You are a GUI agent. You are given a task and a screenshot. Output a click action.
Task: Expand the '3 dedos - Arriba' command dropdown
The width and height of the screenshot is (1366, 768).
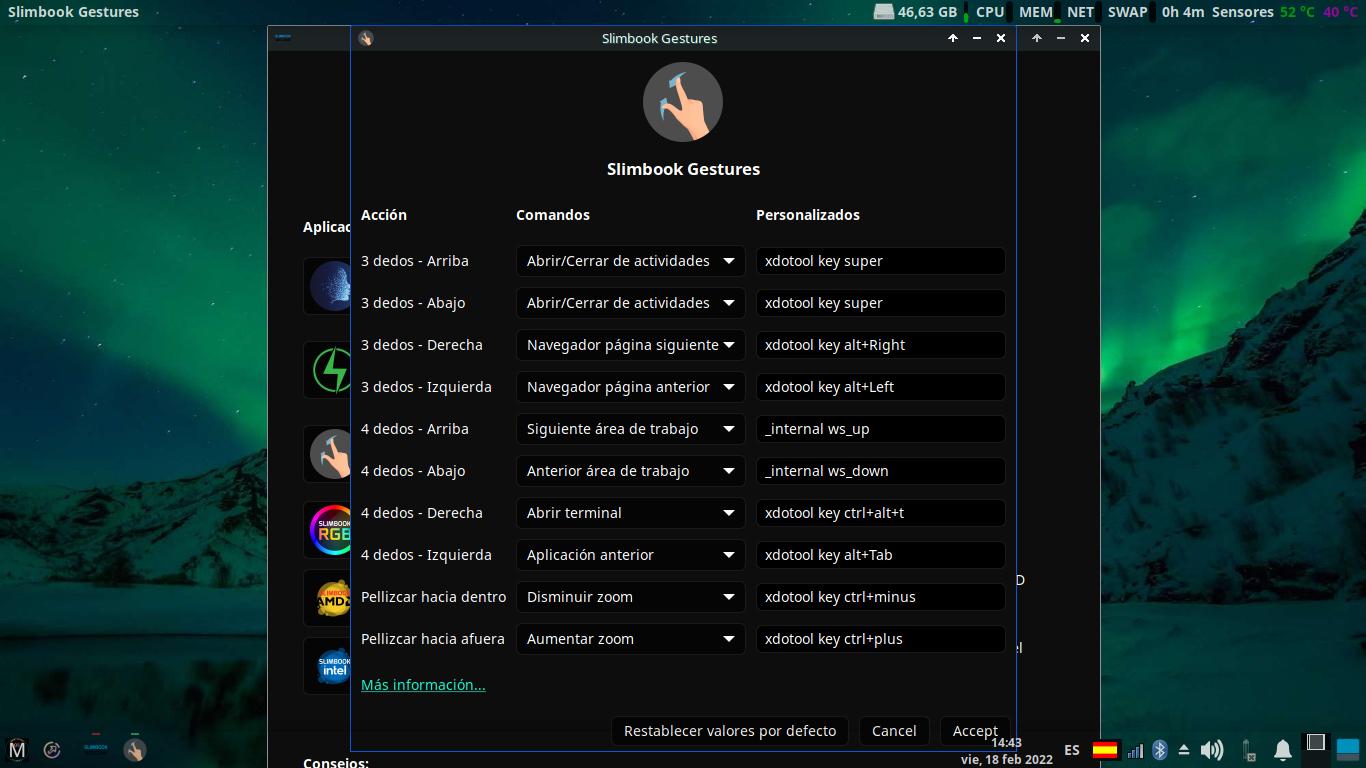[x=630, y=261]
